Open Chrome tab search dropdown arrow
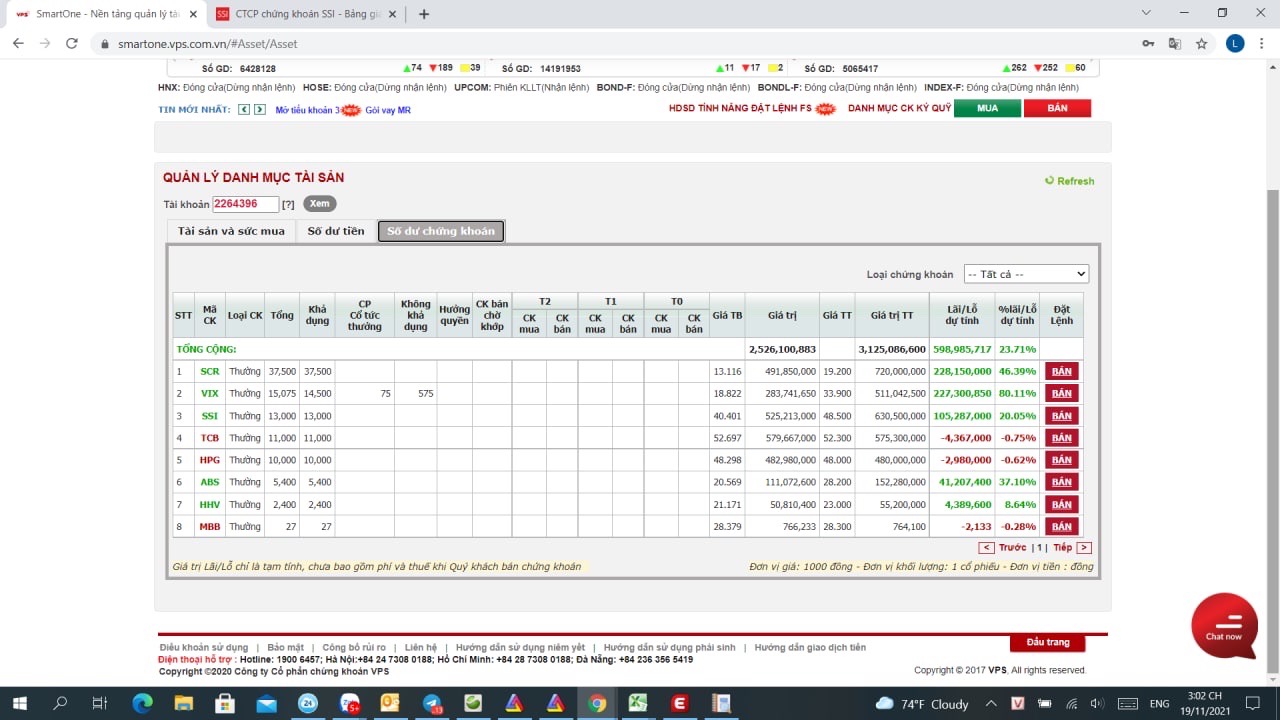Image resolution: width=1280 pixels, height=720 pixels. (x=1145, y=13)
